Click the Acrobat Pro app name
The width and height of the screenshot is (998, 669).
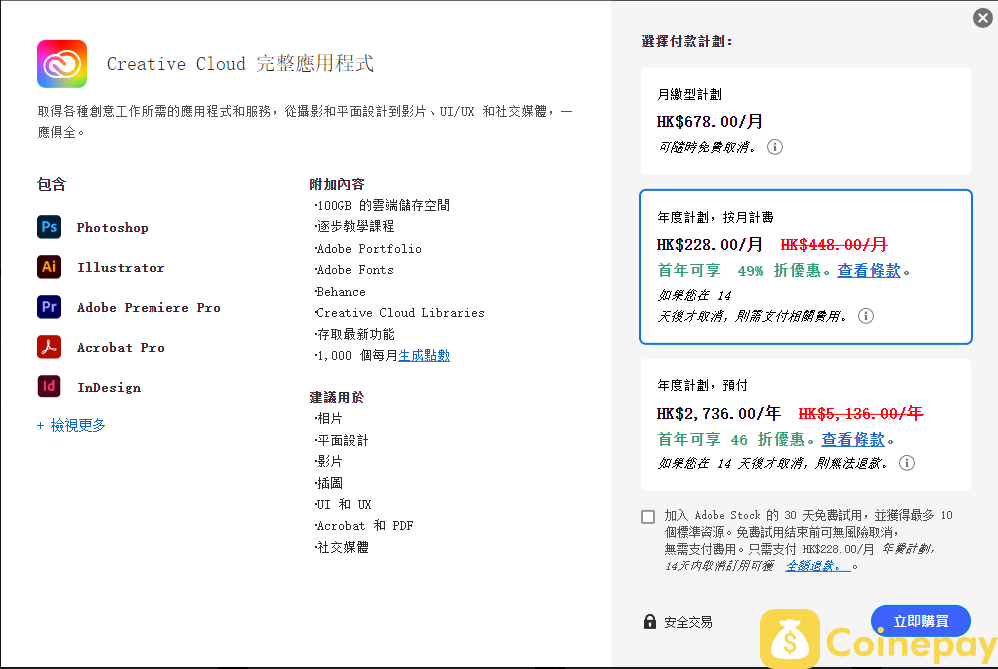click(x=120, y=348)
